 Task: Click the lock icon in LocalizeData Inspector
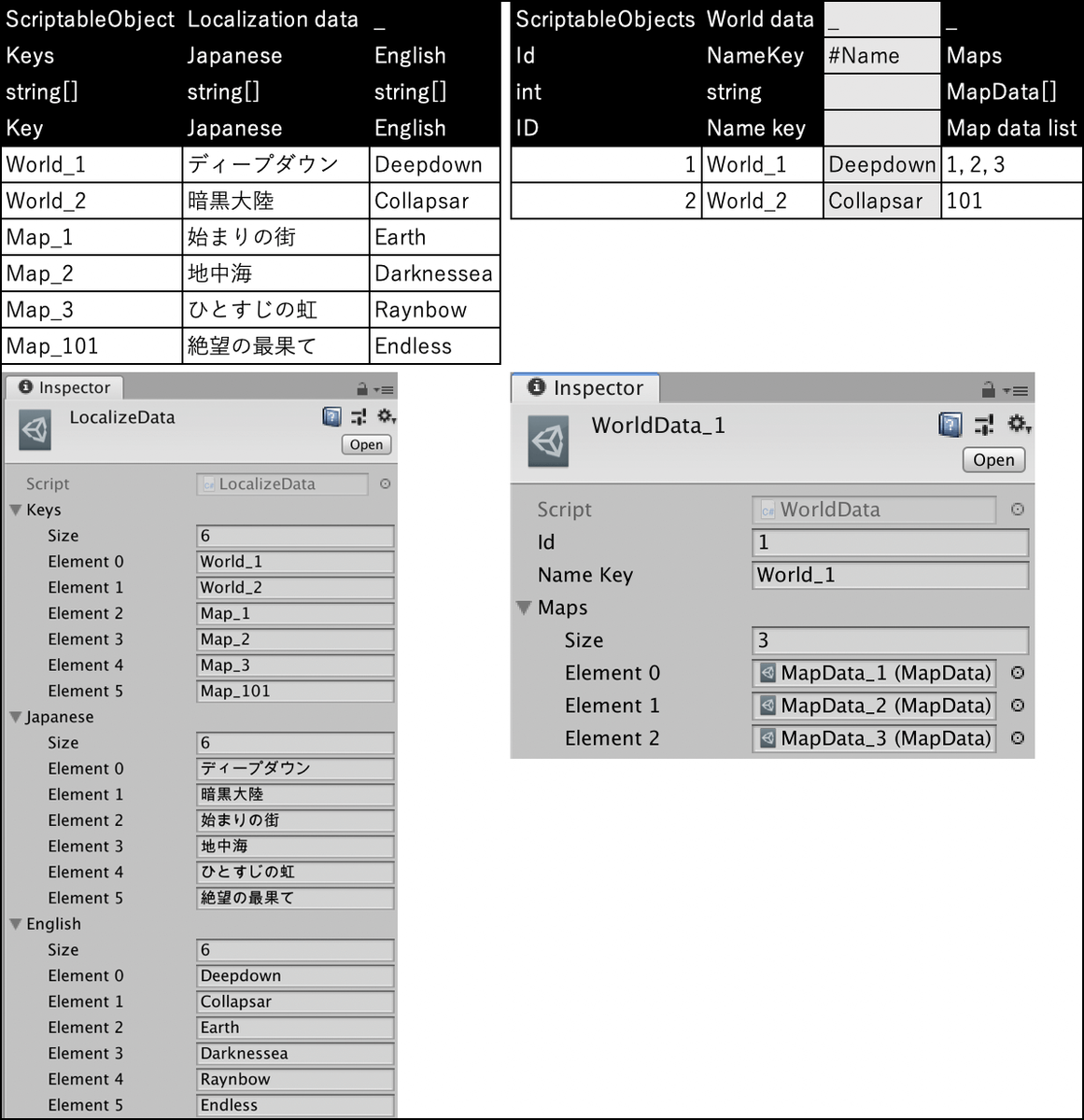coord(362,389)
